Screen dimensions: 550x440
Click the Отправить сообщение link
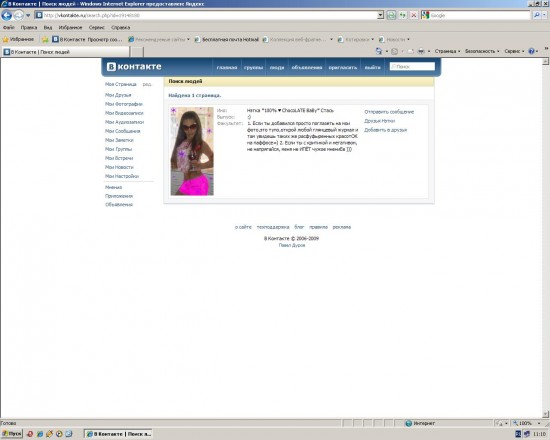point(389,112)
